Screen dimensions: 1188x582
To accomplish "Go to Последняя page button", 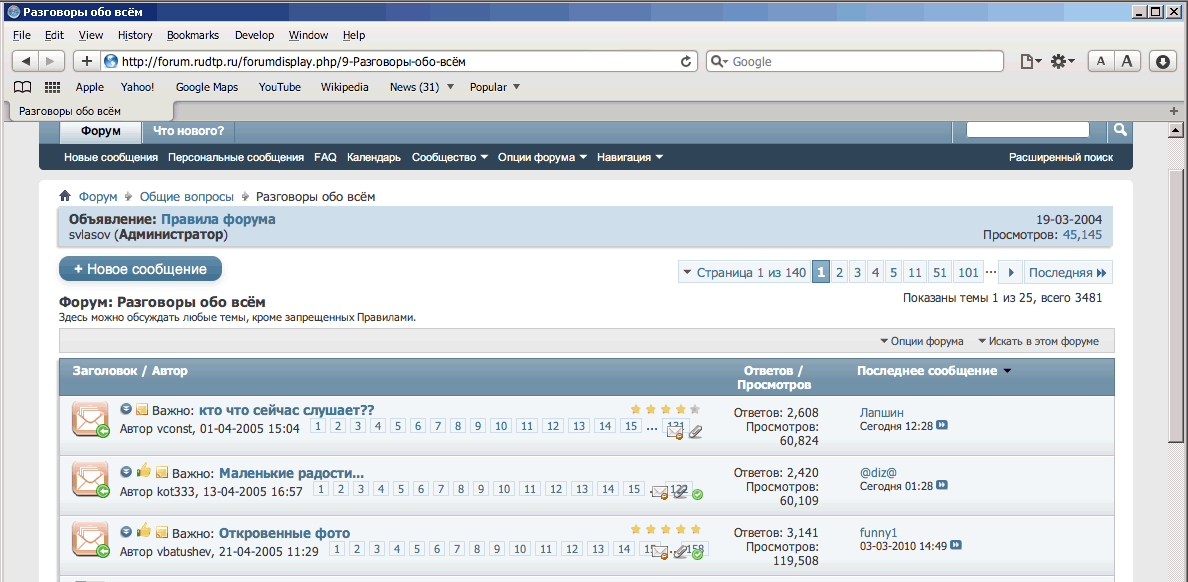I will click(x=1068, y=272).
